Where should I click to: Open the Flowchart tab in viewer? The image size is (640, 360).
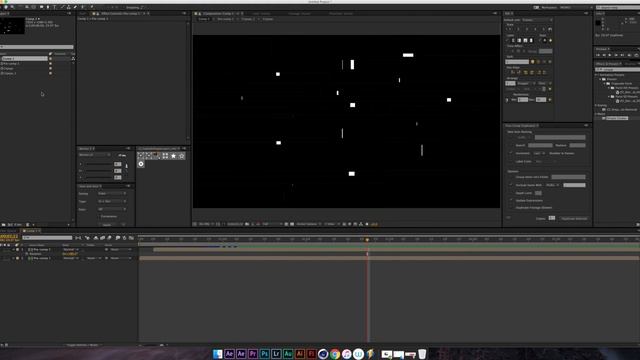(x=340, y=13)
